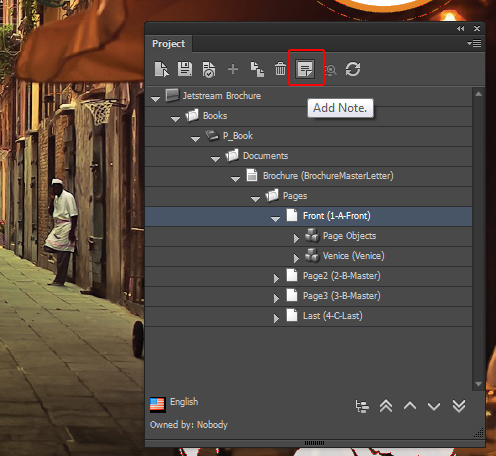Expand the Last (4-C-Last) page

coord(276,318)
